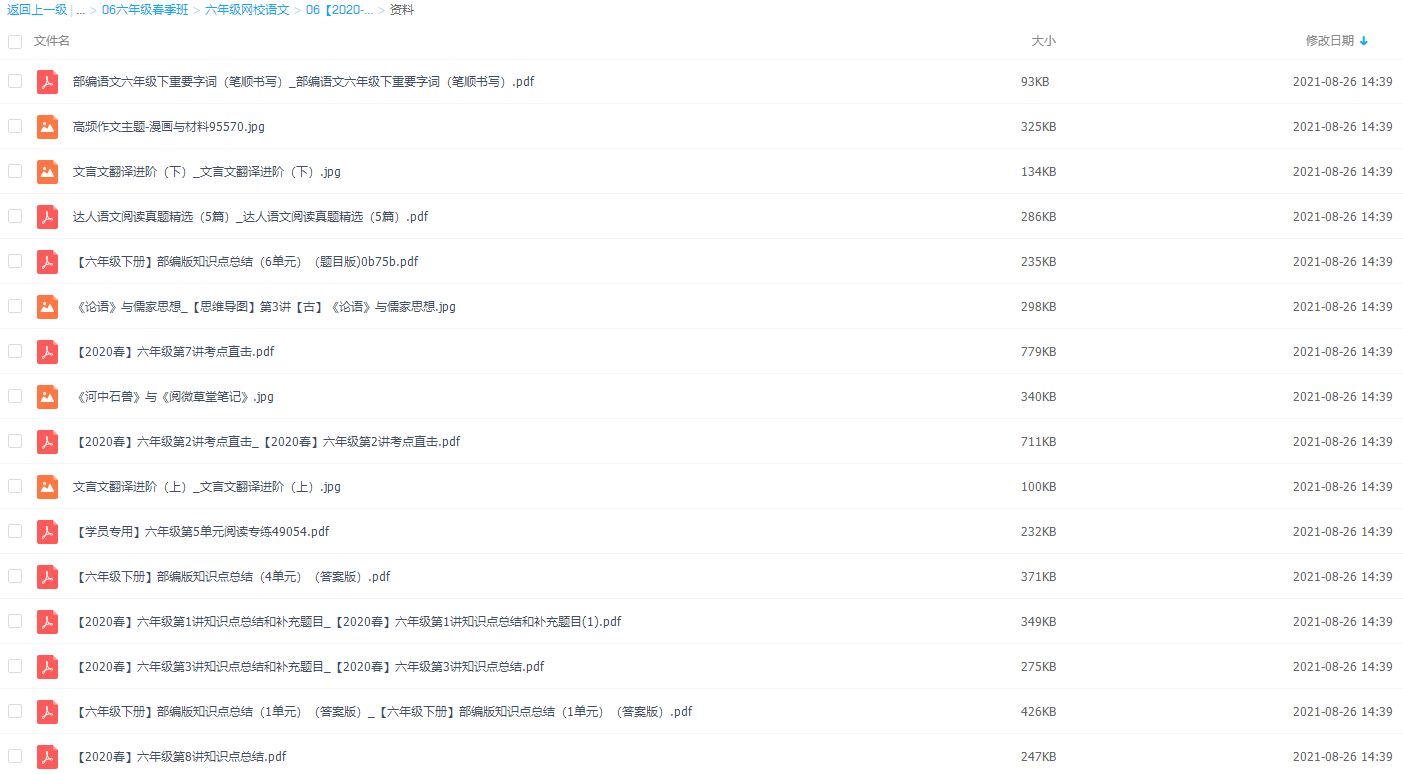This screenshot has width=1403, height=774.
Task: Click the image icon beside 高频作文主题-漫画与材料95570.jpg
Action: tap(47, 126)
